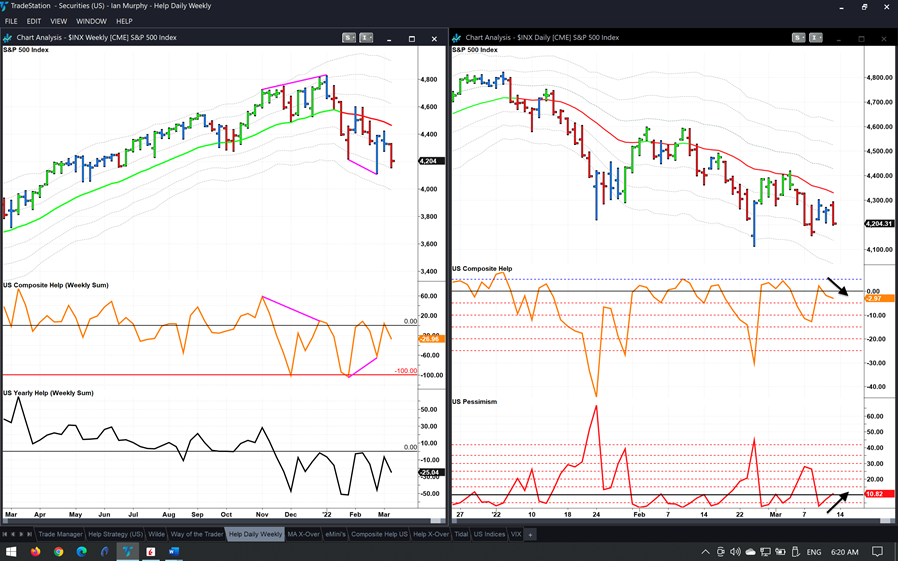Add a new workspace tab with plus button

tap(530, 535)
